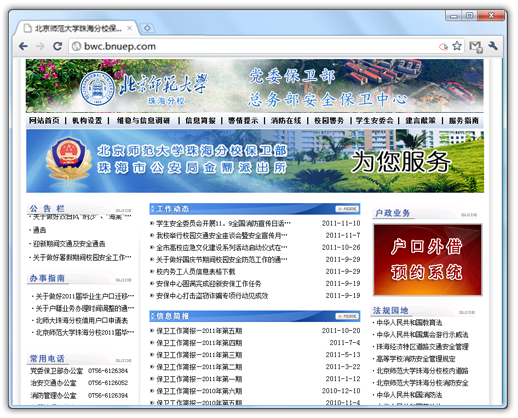
Task: Open 全市高校应急文化建设系列活动 news item
Action: point(222,247)
